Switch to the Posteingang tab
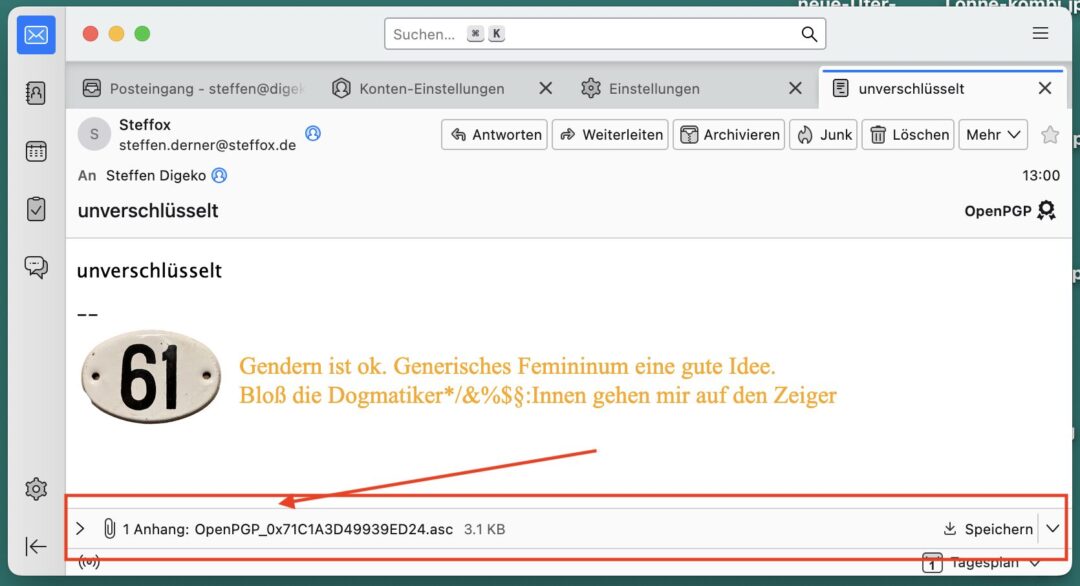Viewport: 1080px width, 586px height. pyautogui.click(x=193, y=89)
